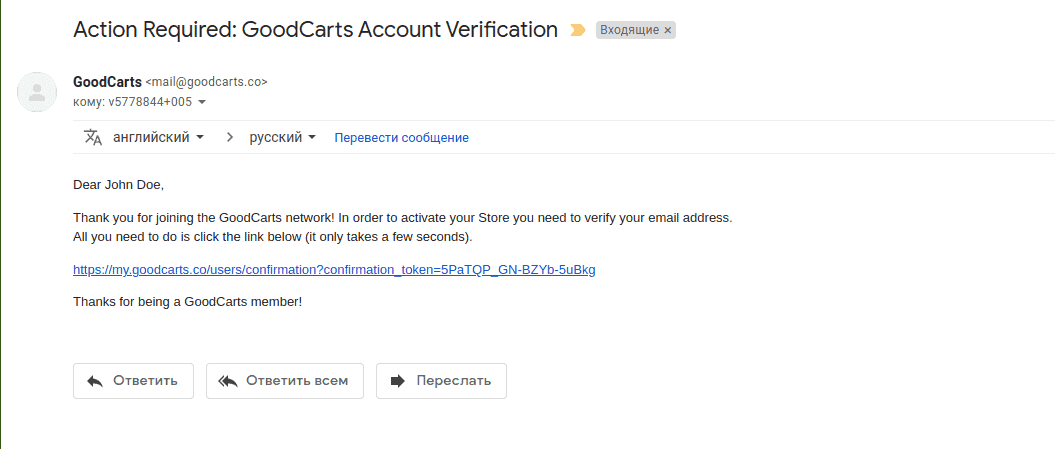1055x449 pixels.
Task: Click the GoodCarts sender name
Action: coord(107,82)
